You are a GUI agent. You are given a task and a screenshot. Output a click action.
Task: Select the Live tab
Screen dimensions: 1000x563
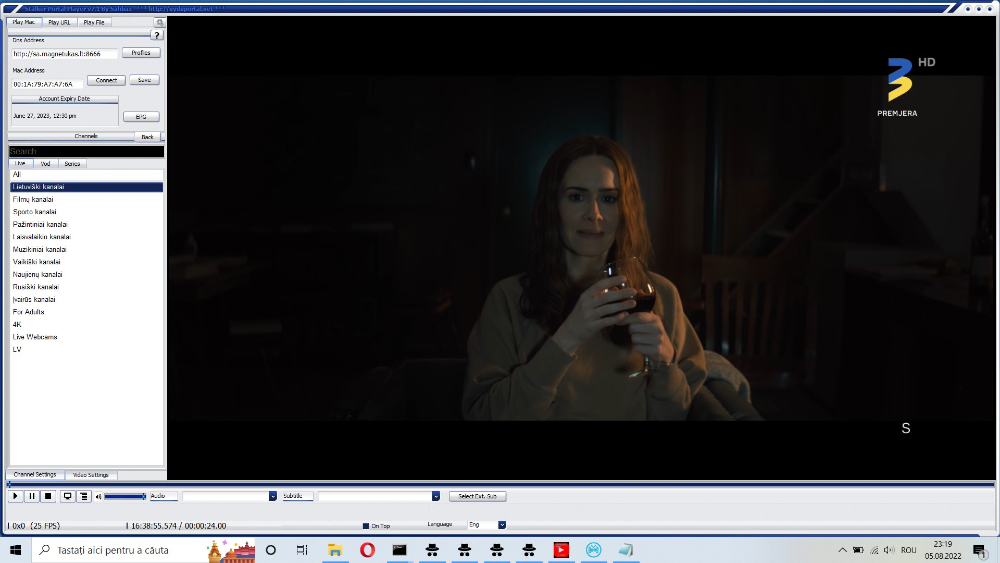pyautogui.click(x=20, y=163)
